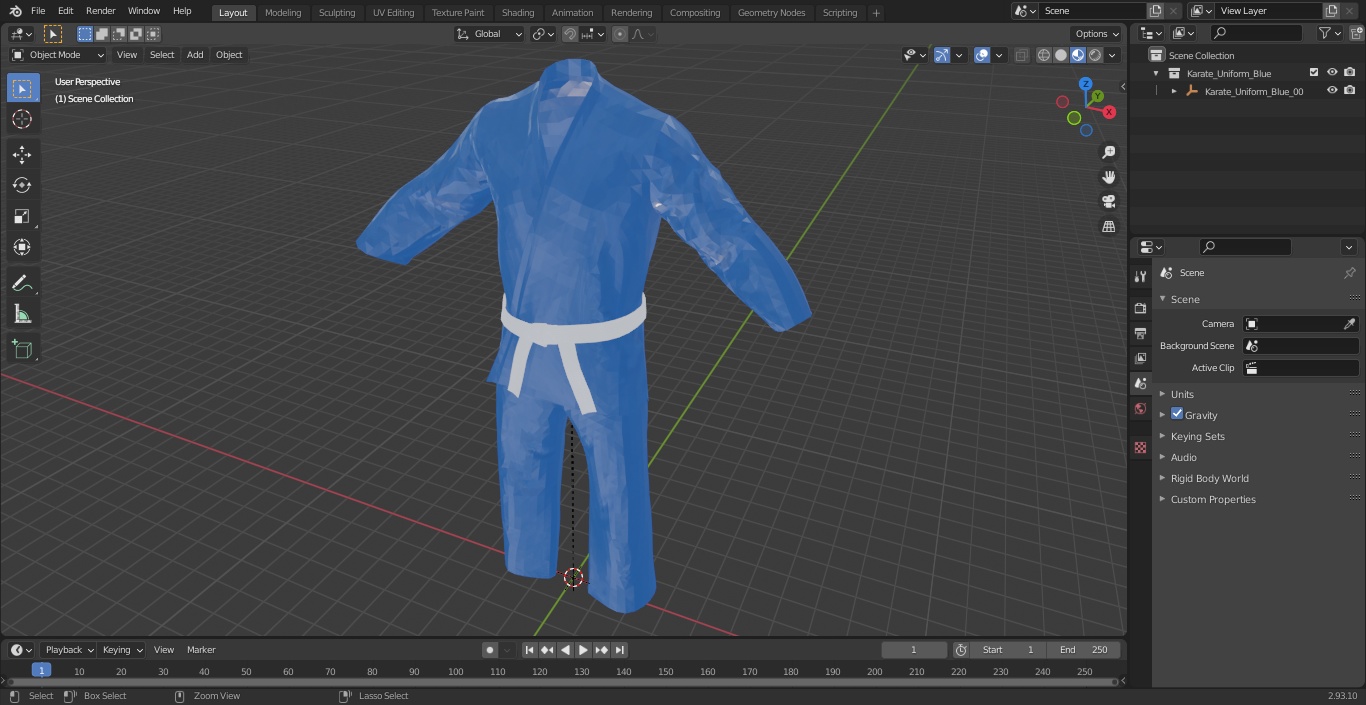Open View Layer properties tab
Screen dimensions: 1366x705
click(x=1140, y=358)
